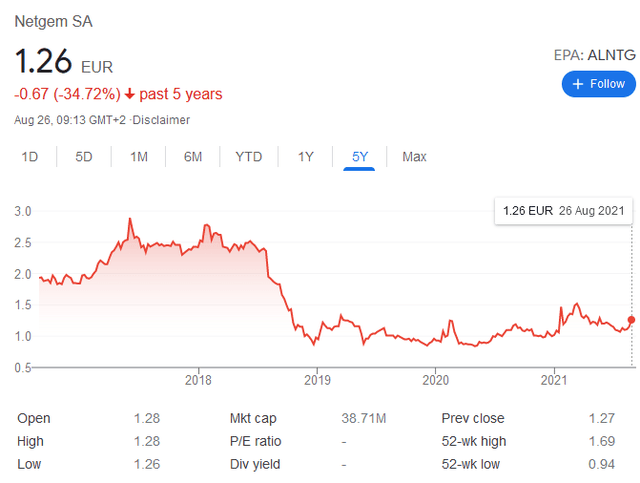This screenshot has height=483, width=640.
Task: Switch to YTD chart view
Action: click(x=249, y=157)
